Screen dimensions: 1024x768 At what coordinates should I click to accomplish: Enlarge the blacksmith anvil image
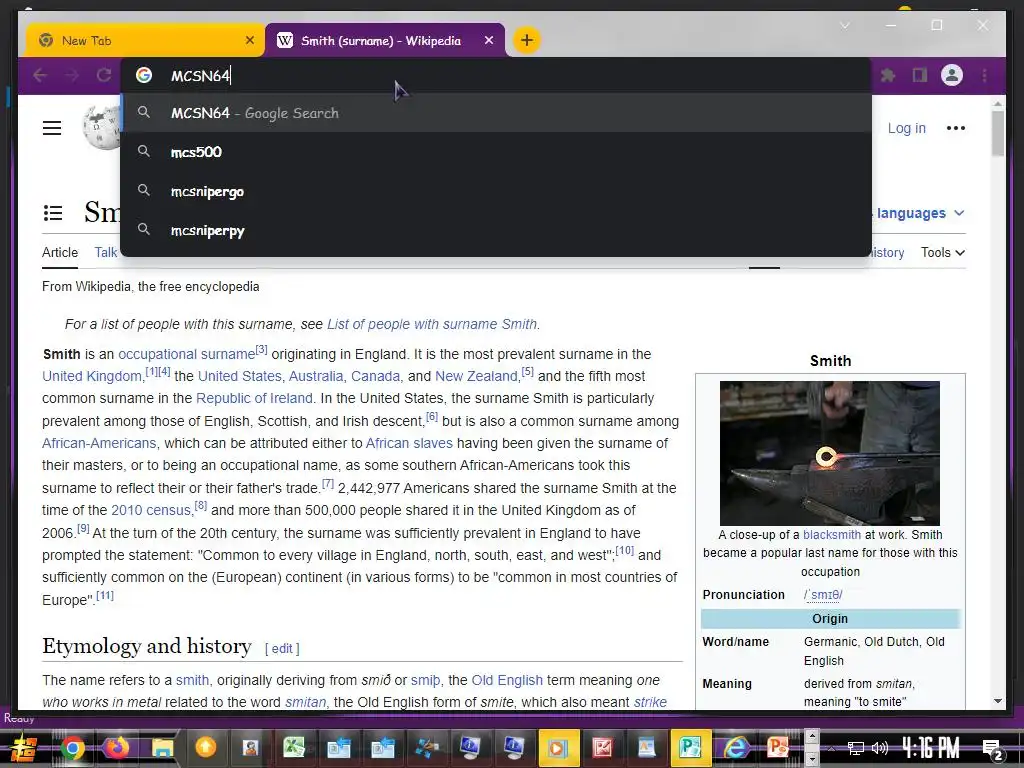829,453
